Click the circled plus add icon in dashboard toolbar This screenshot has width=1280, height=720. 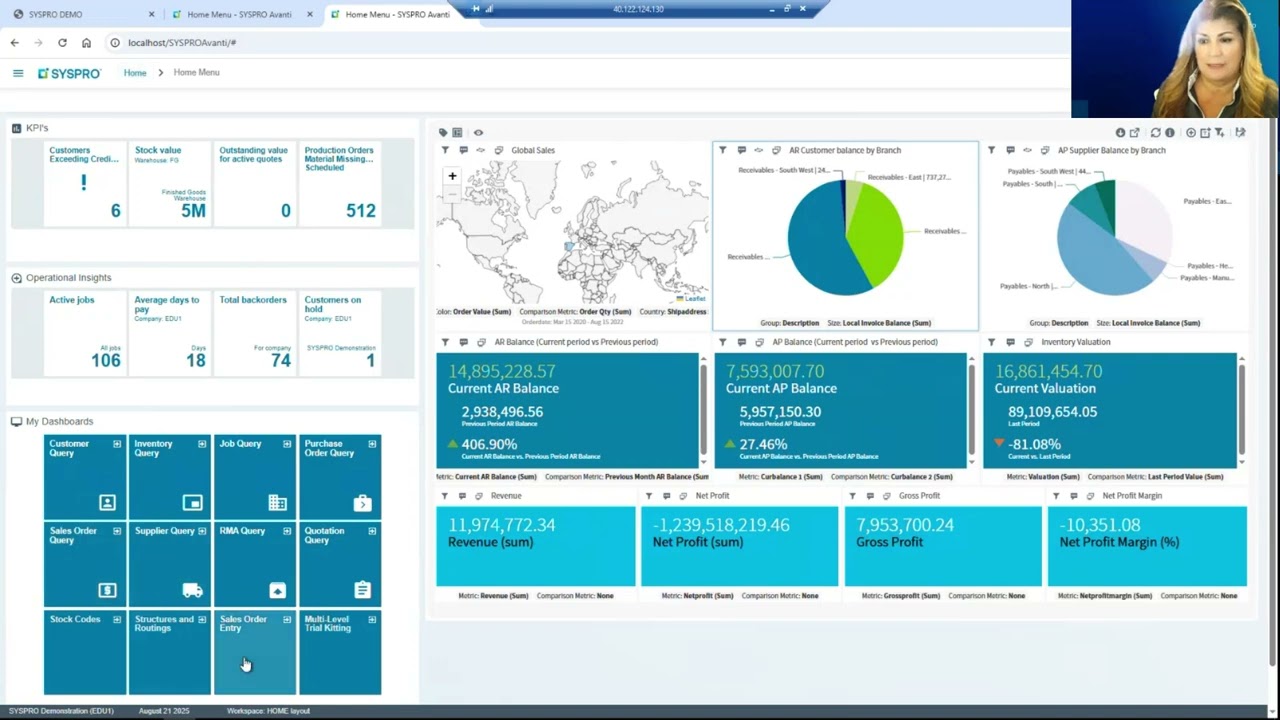pos(1190,132)
